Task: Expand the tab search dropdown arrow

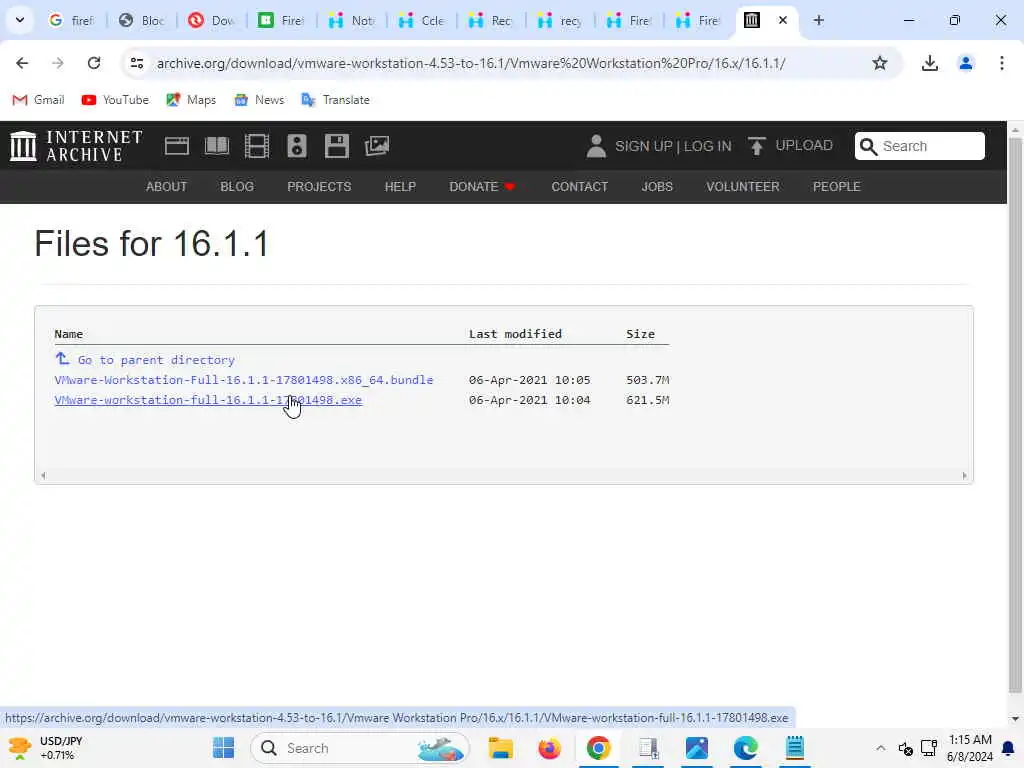Action: (20, 20)
